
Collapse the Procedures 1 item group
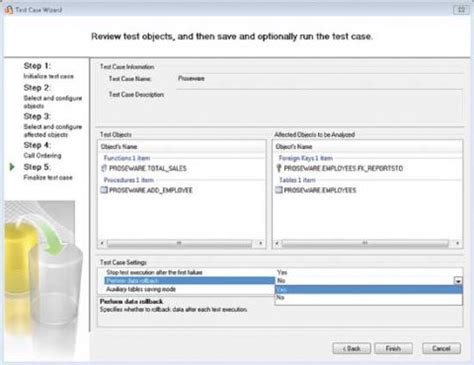tap(129, 180)
